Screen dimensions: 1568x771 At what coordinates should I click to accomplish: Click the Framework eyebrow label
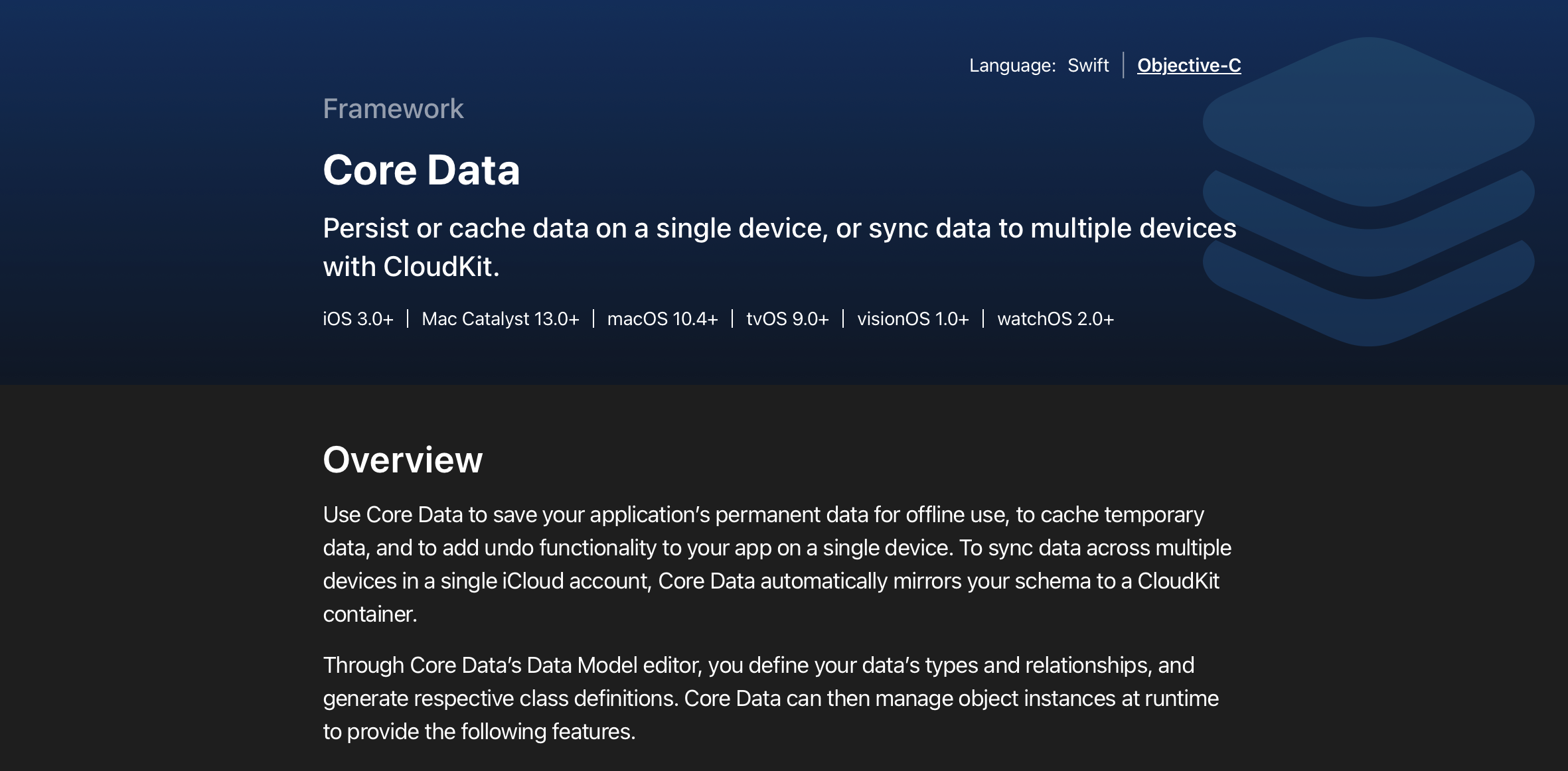tap(393, 109)
